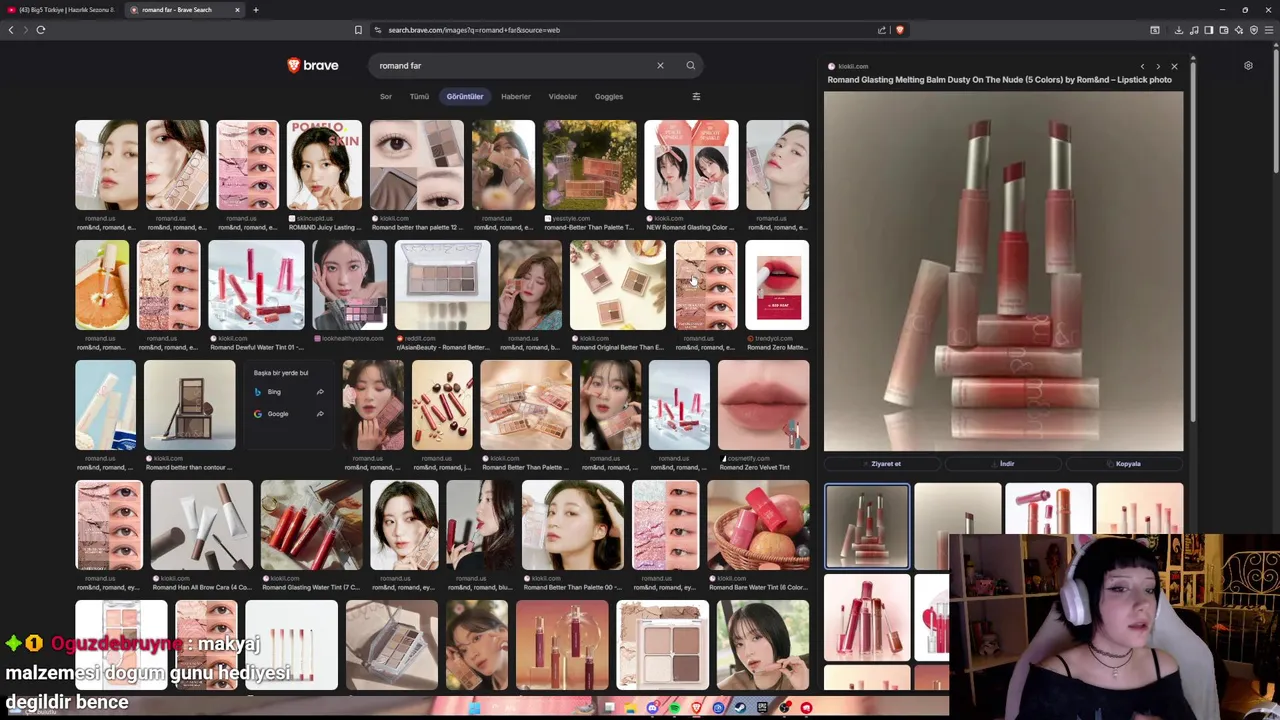Open a new browser tab
The width and height of the screenshot is (1280, 720).
255,10
